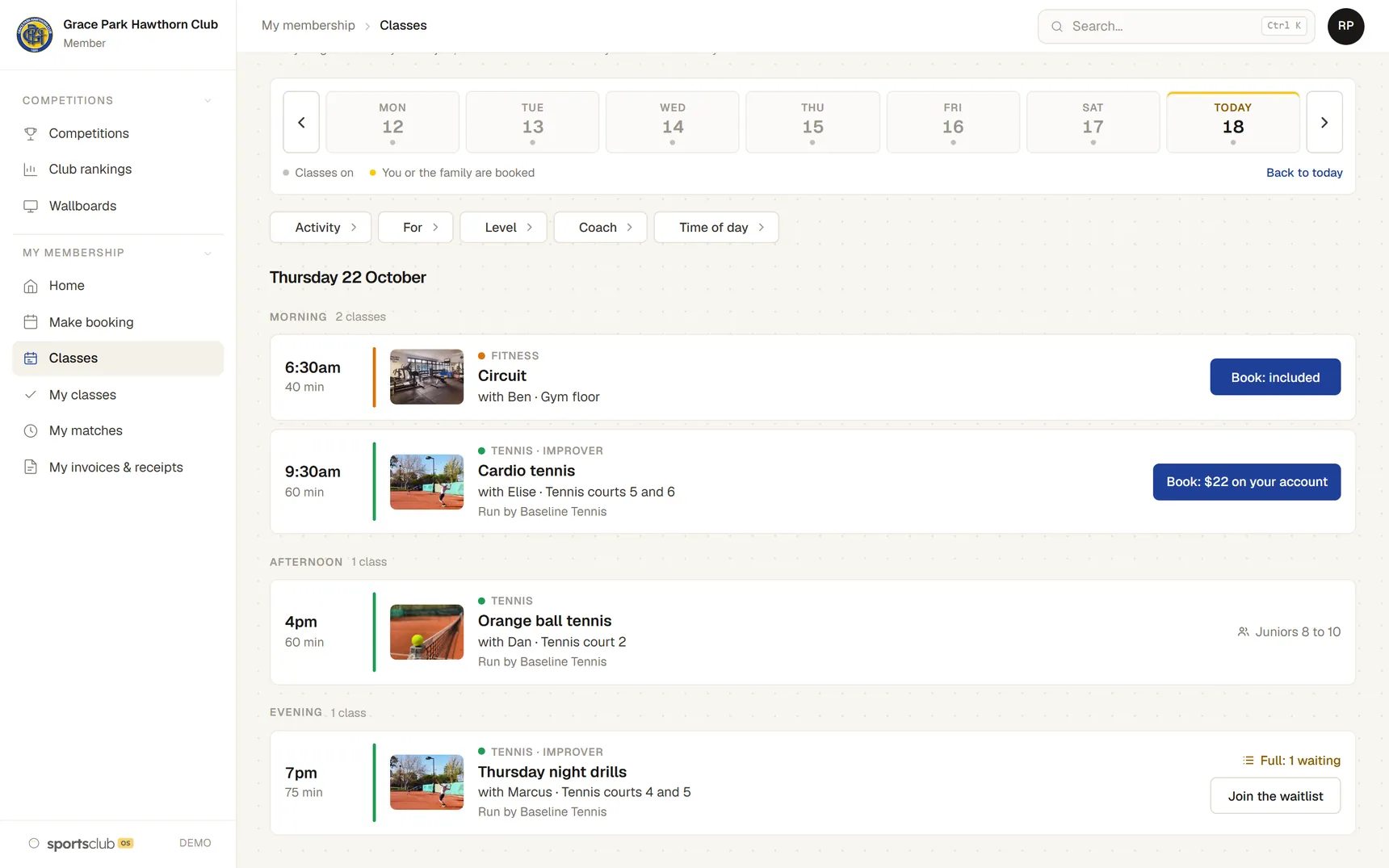This screenshot has width=1389, height=868.
Task: Open My matches clock icon
Action: [x=31, y=431]
